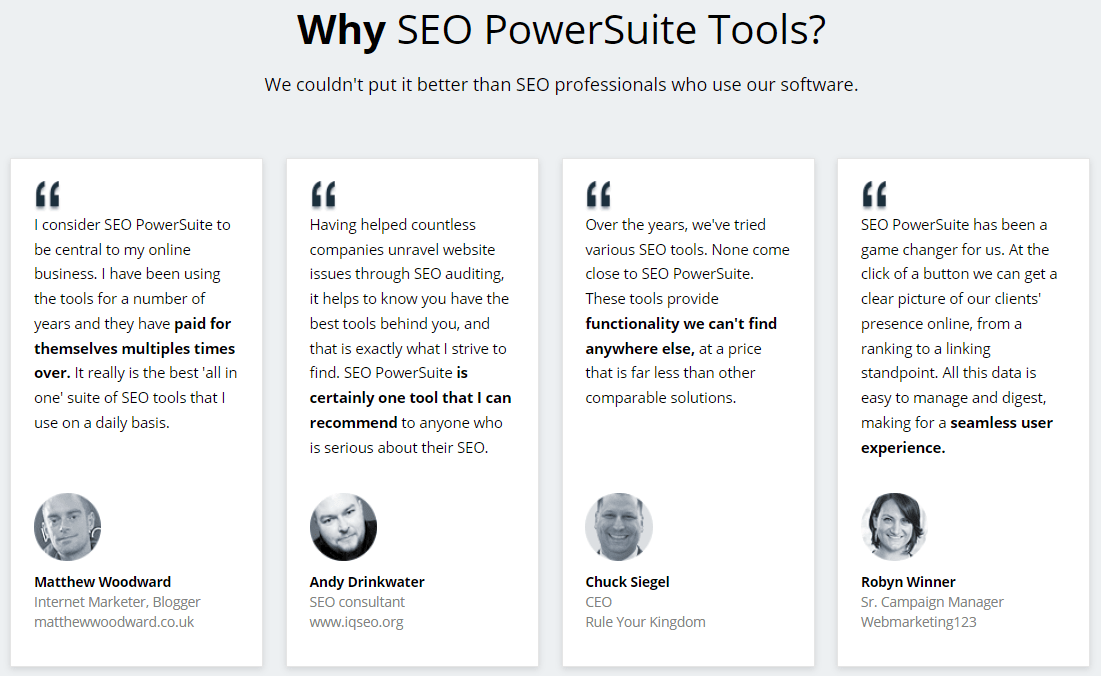Click the quote mark icon in Robyn Winner's card
The height and width of the screenshot is (676, 1101).
(875, 194)
